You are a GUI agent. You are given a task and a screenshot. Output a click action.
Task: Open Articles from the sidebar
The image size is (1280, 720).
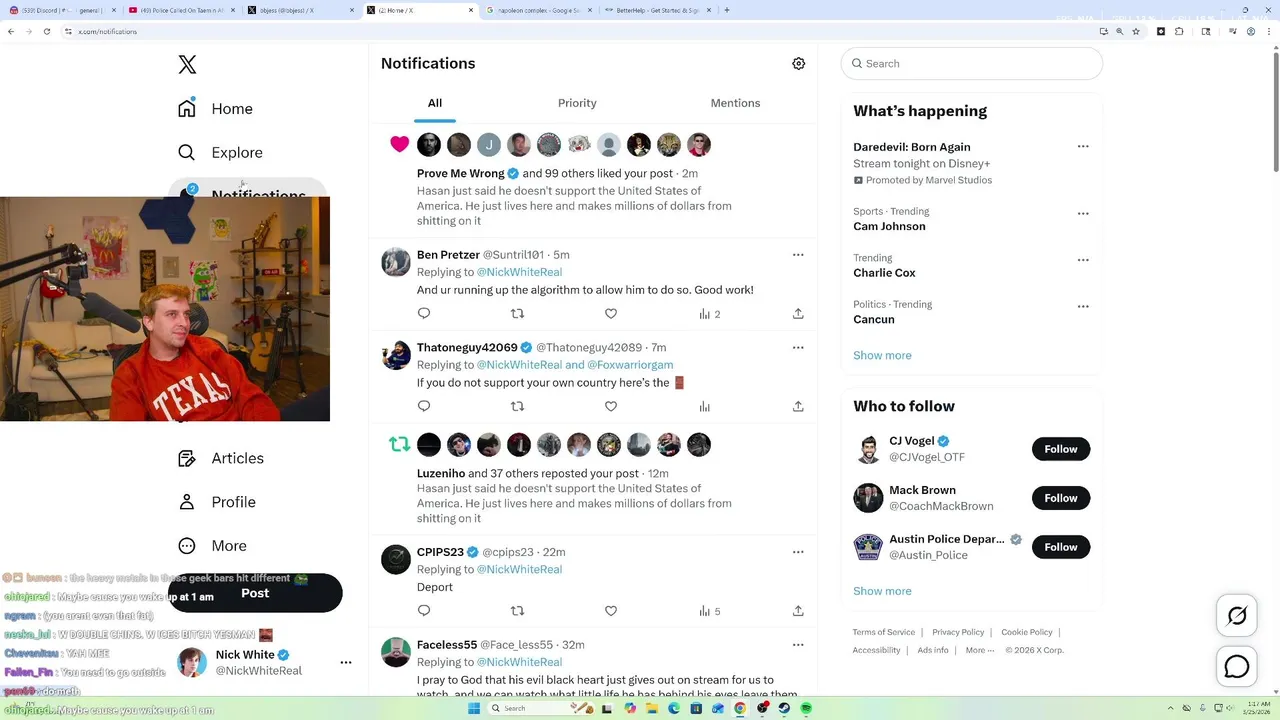[221, 458]
